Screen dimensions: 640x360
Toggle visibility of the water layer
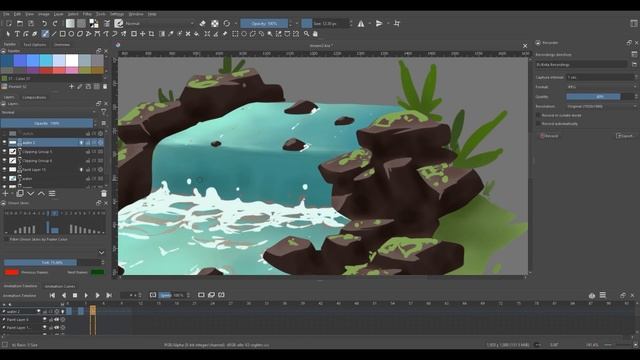(4, 178)
